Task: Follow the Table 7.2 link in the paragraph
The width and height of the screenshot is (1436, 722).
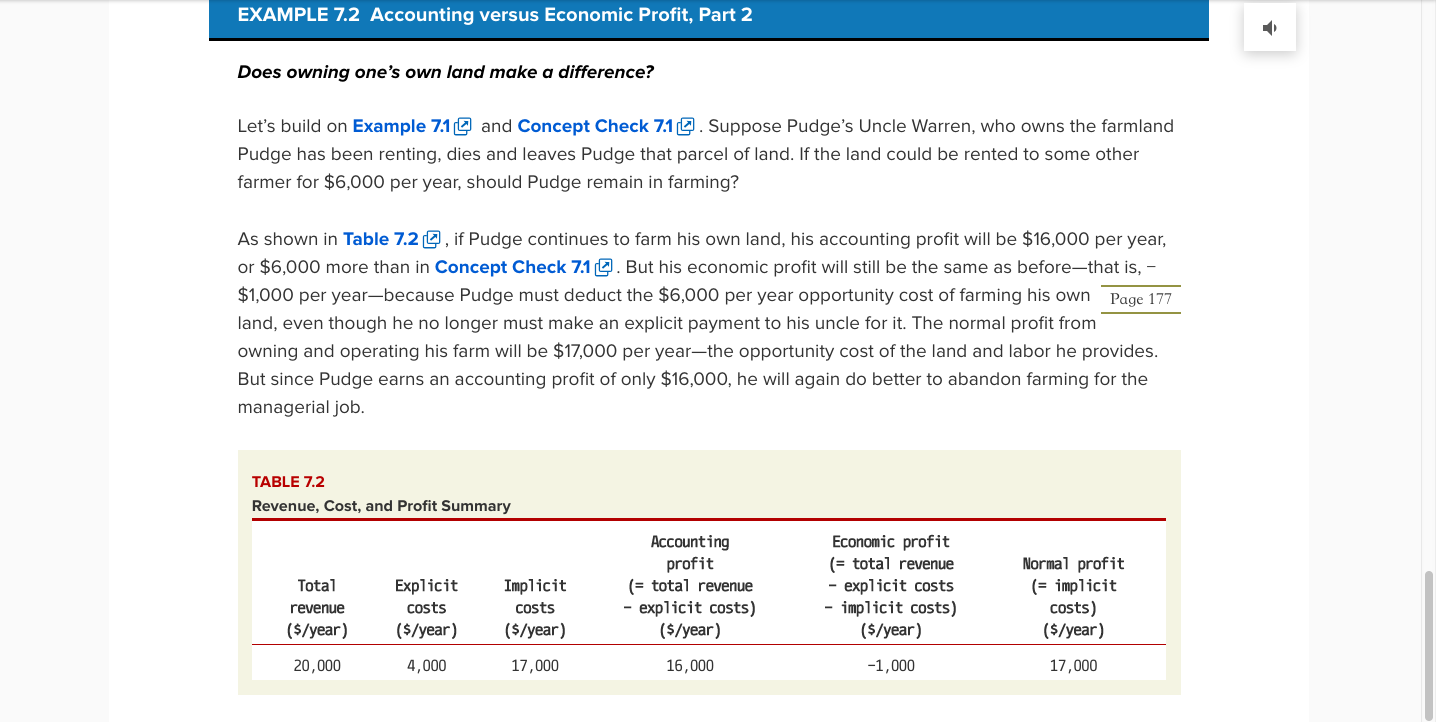Action: tap(380, 239)
